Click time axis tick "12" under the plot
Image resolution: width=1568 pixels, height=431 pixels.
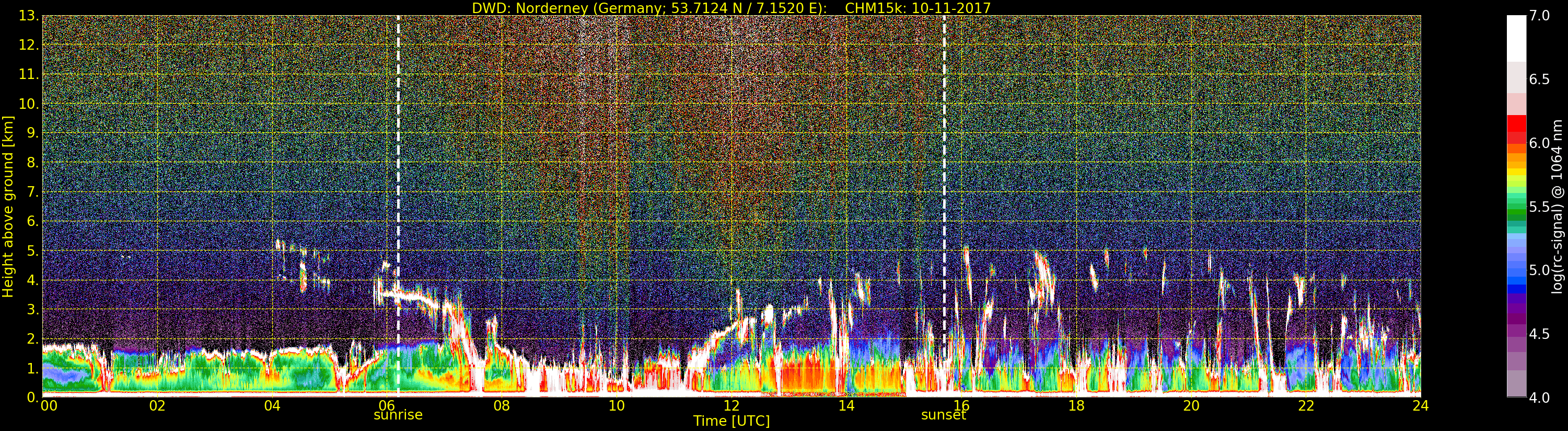point(731,406)
